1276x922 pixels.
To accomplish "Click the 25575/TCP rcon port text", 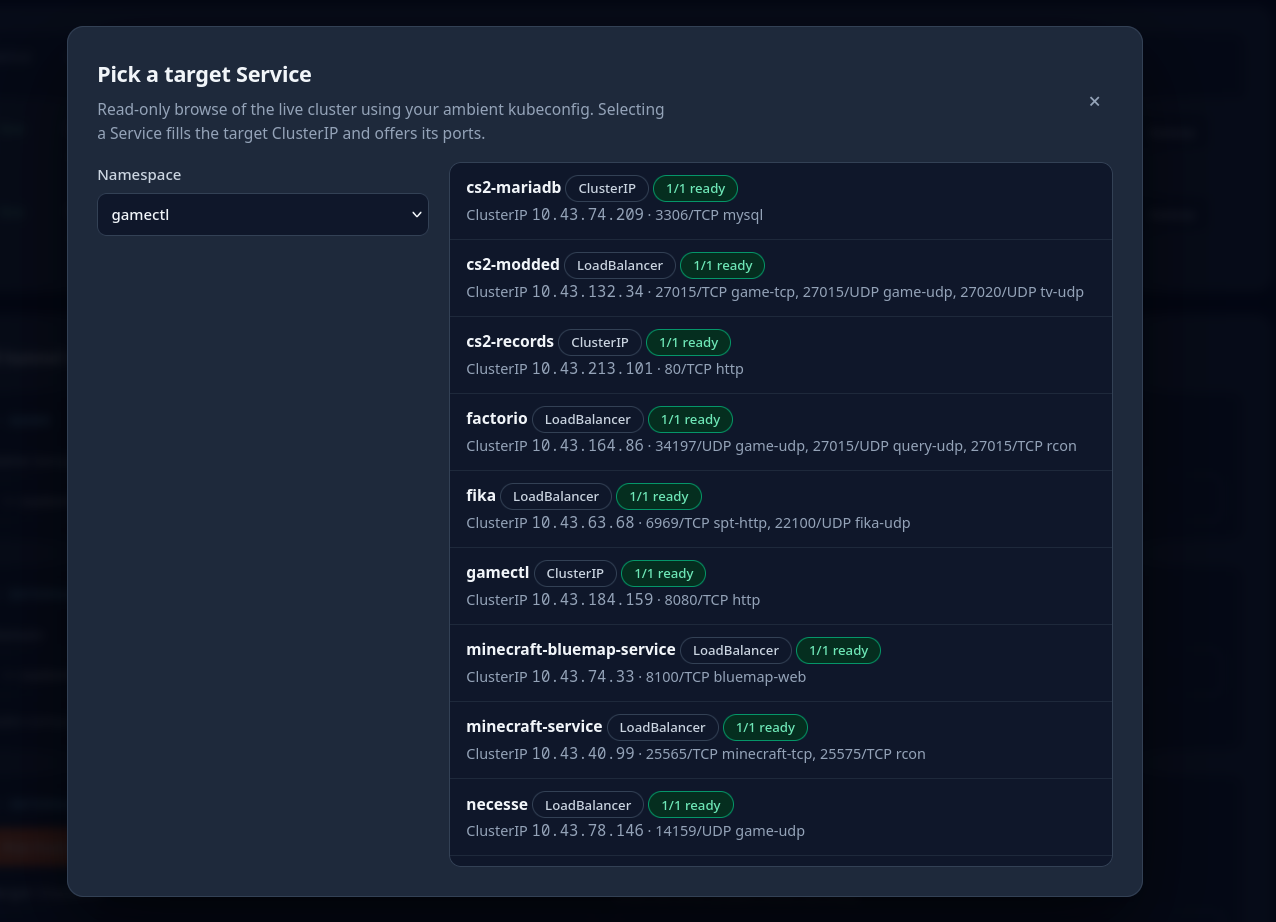I will pos(873,754).
